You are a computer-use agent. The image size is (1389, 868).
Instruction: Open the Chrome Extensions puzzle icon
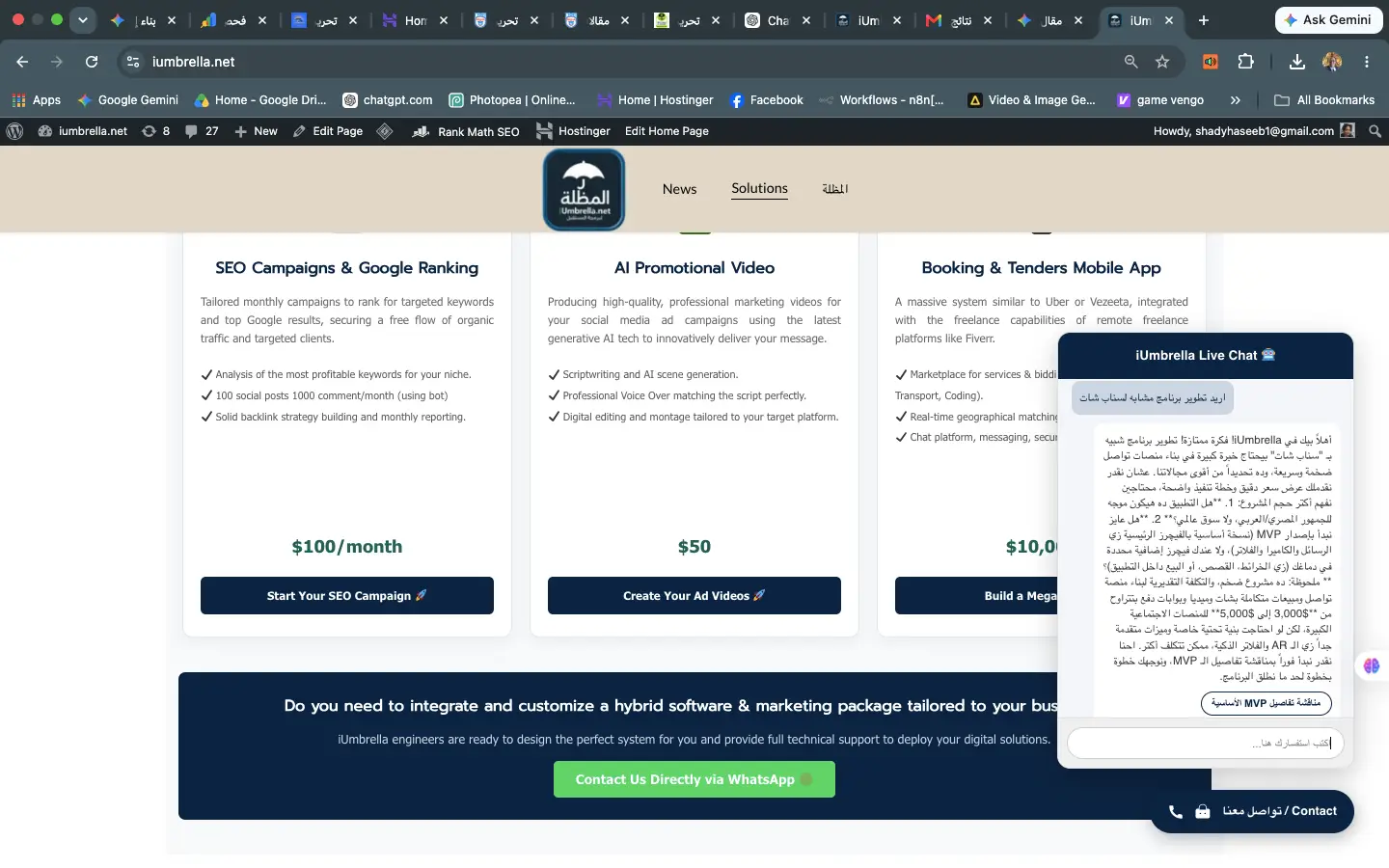(x=1245, y=62)
